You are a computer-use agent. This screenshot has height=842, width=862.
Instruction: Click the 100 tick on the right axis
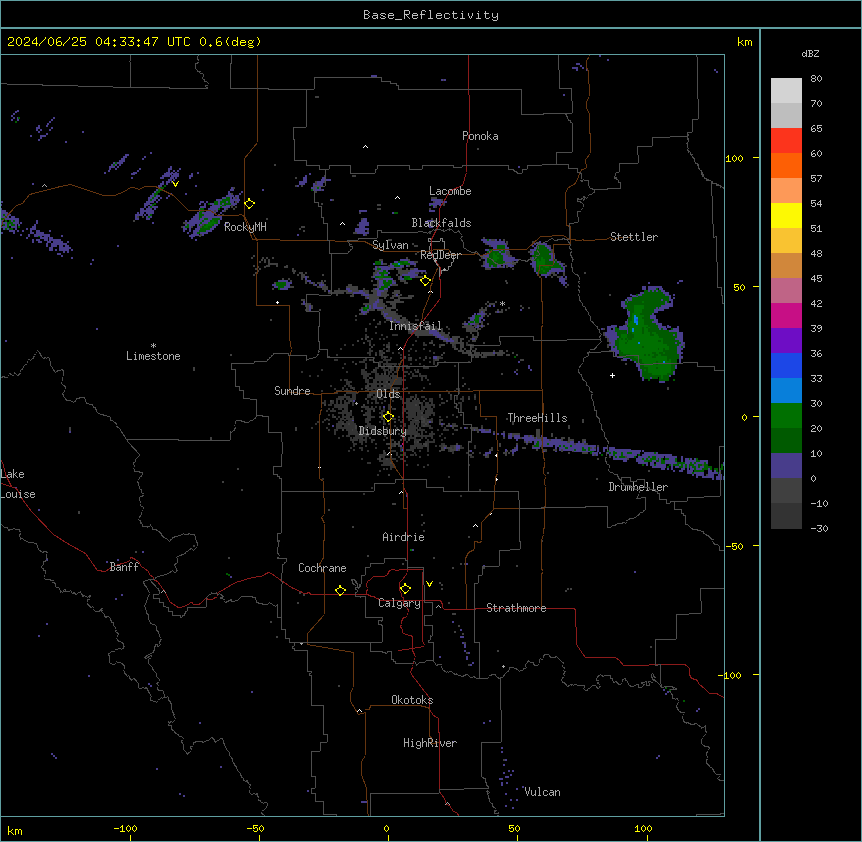(734, 158)
